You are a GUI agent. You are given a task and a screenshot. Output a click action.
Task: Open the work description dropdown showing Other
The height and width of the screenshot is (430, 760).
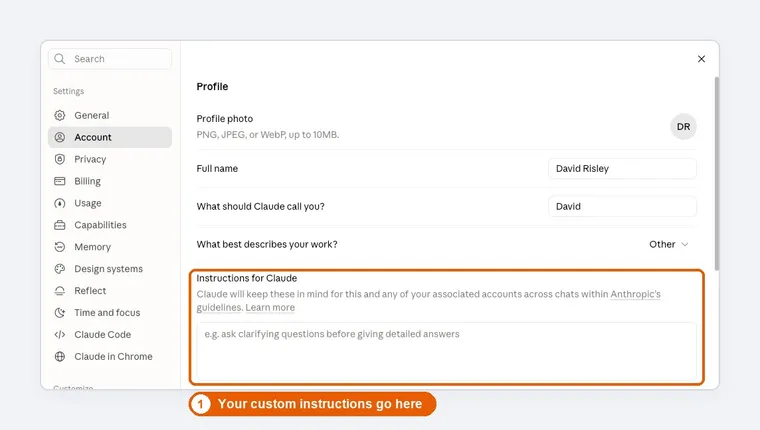pyautogui.click(x=669, y=244)
